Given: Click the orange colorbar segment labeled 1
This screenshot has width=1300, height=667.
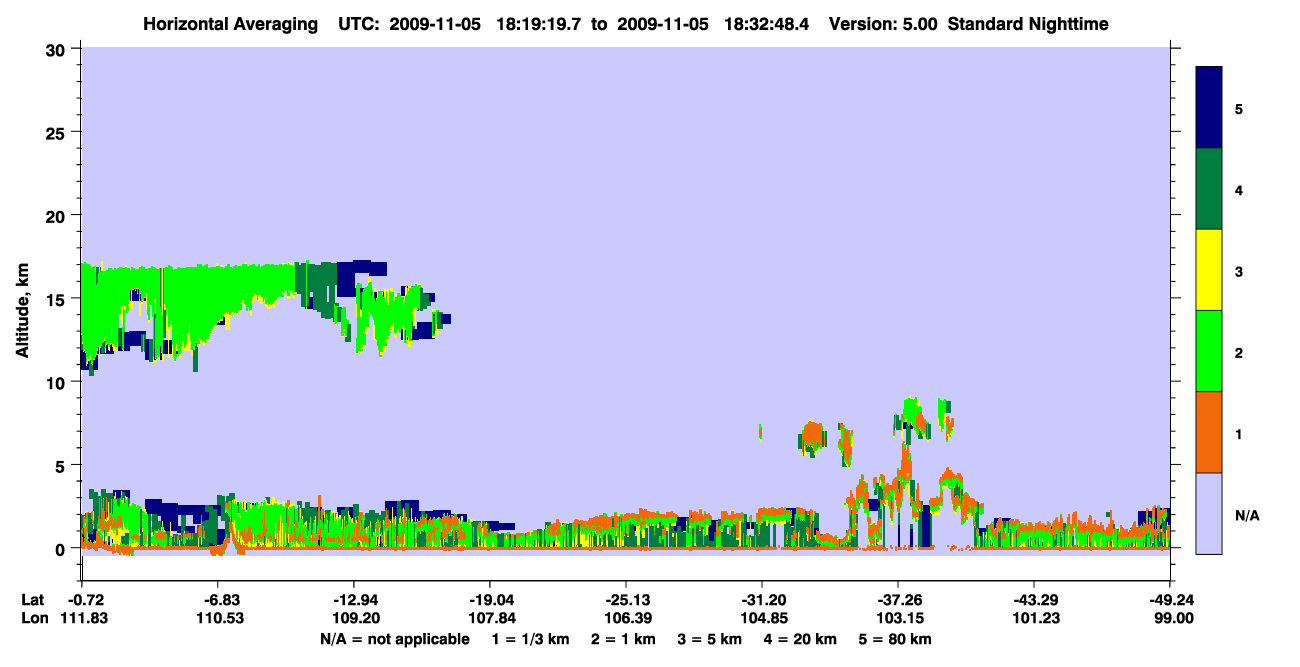Looking at the screenshot, I should coord(1210,432).
